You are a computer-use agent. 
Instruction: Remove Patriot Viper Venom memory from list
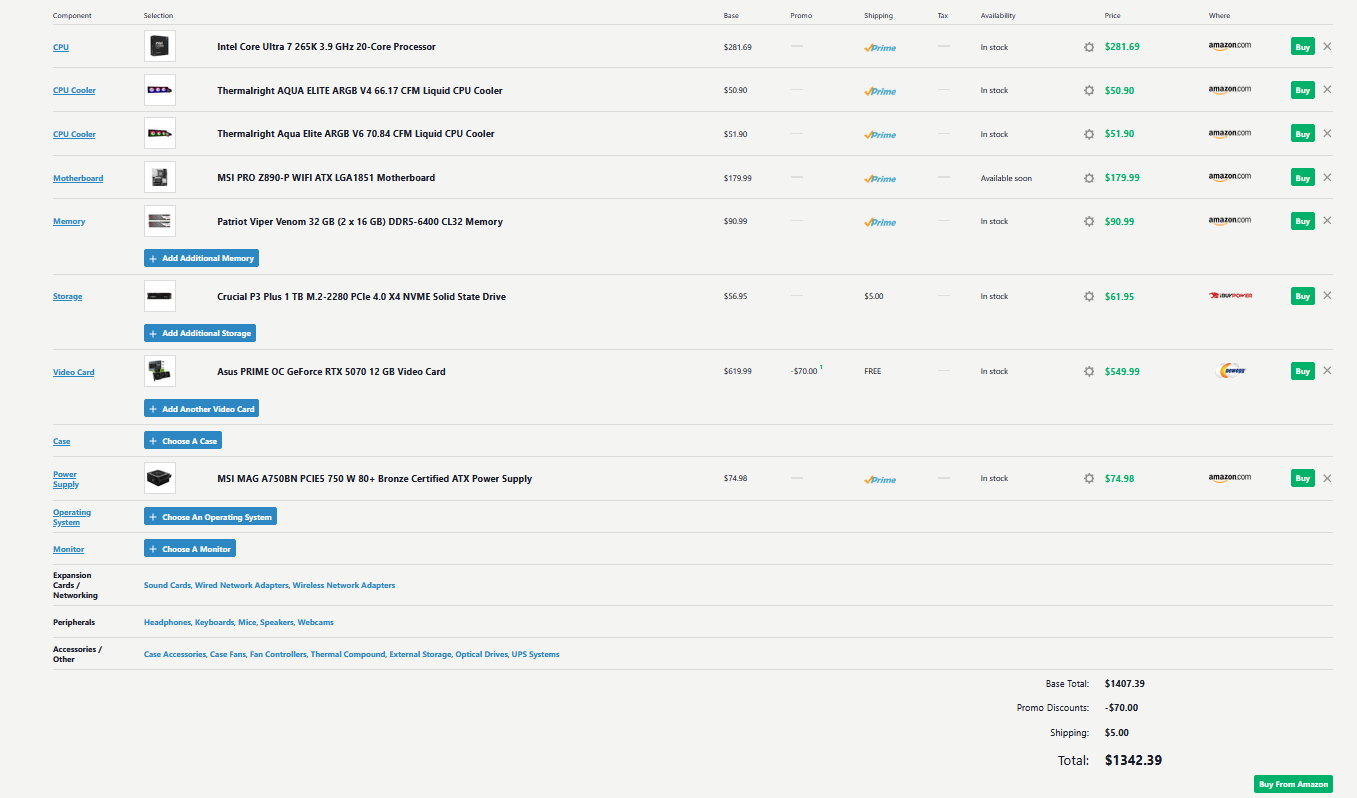coord(1327,220)
